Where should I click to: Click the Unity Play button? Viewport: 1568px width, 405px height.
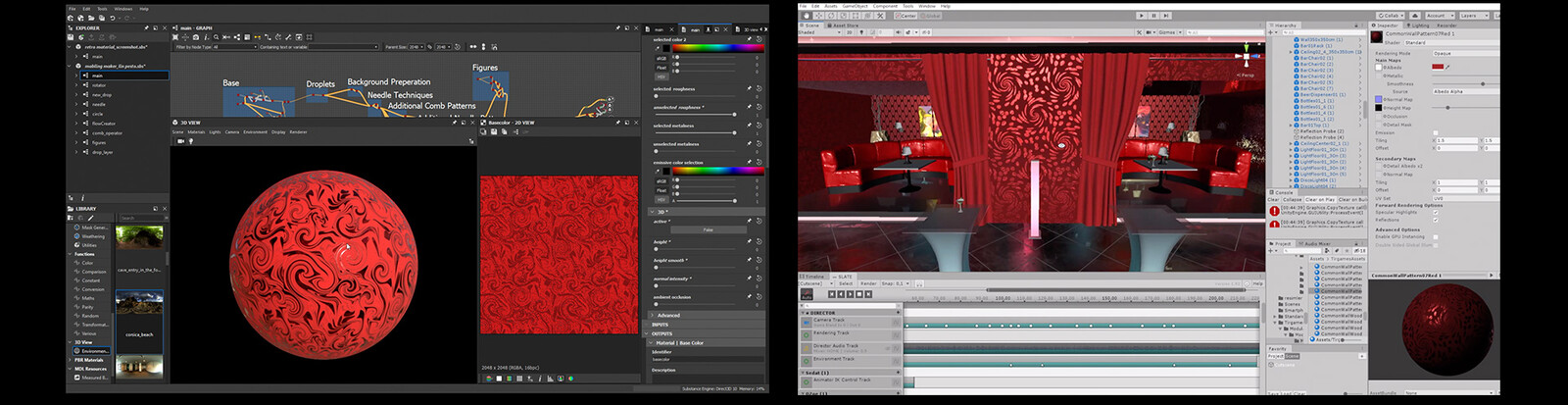(x=1142, y=16)
